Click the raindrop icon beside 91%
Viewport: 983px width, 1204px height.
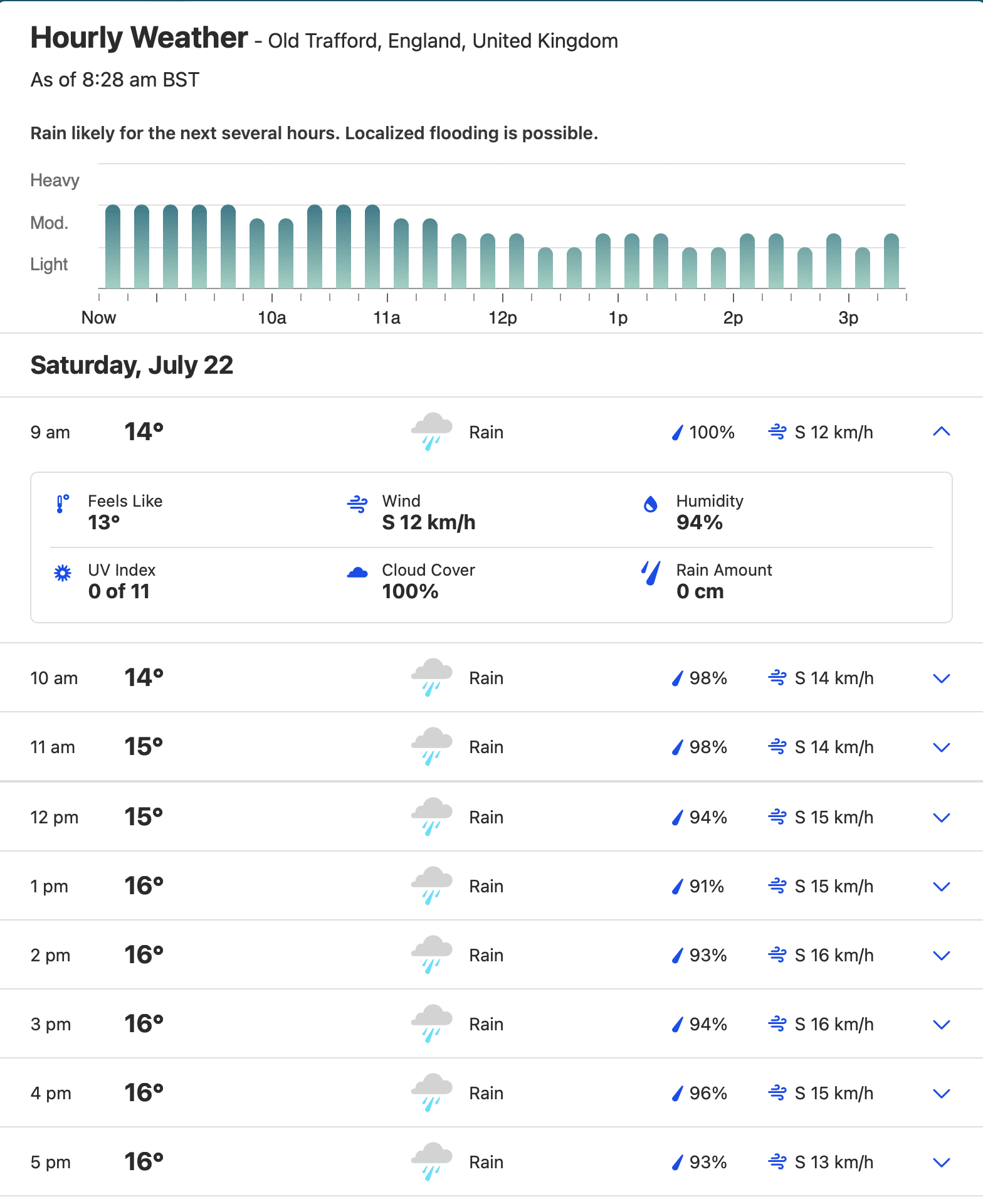pyautogui.click(x=677, y=886)
